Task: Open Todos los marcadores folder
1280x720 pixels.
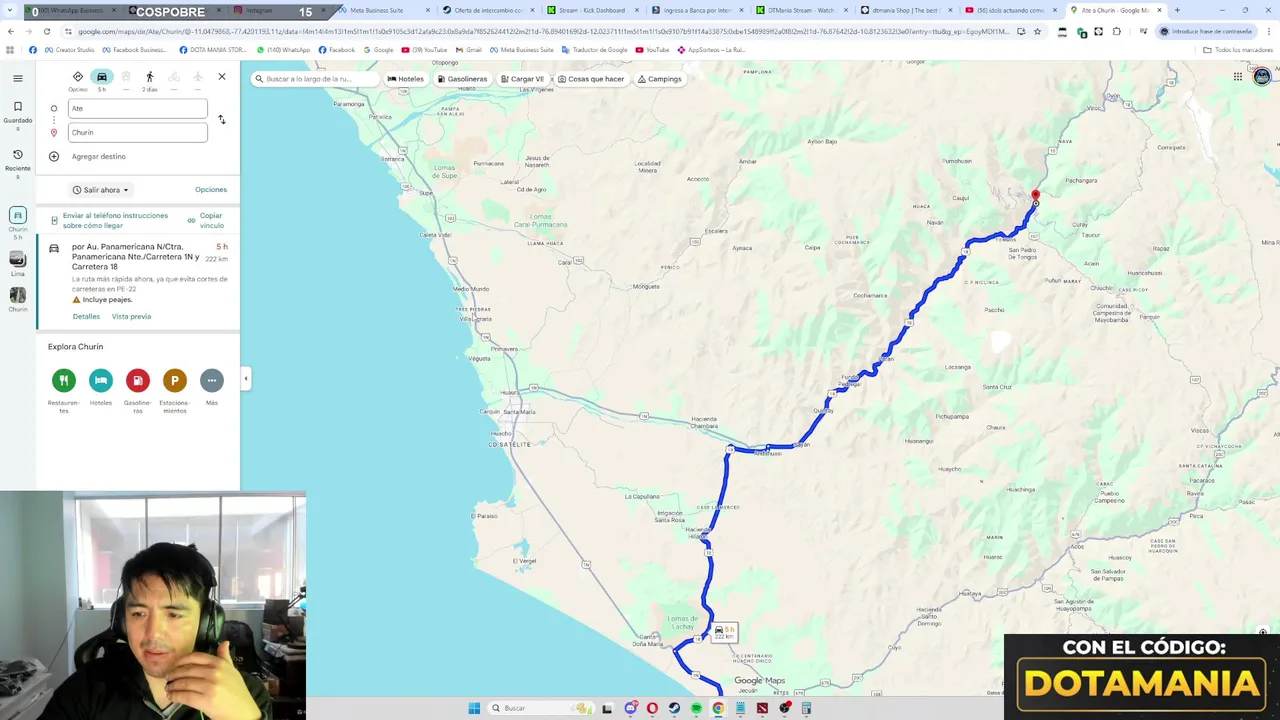Action: [1238, 50]
